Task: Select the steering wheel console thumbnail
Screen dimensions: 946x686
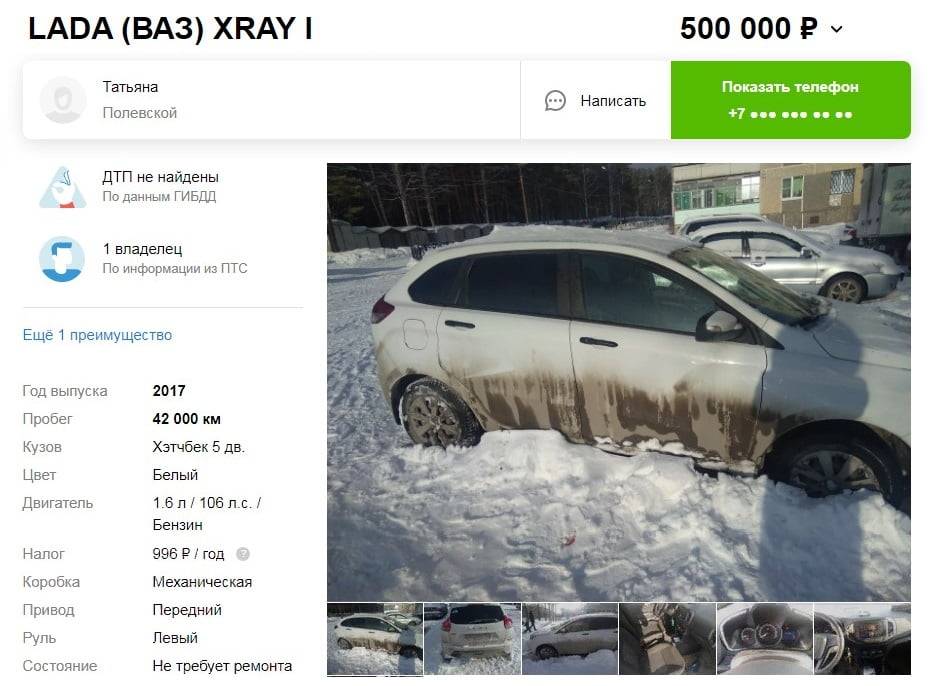Action: (x=862, y=639)
